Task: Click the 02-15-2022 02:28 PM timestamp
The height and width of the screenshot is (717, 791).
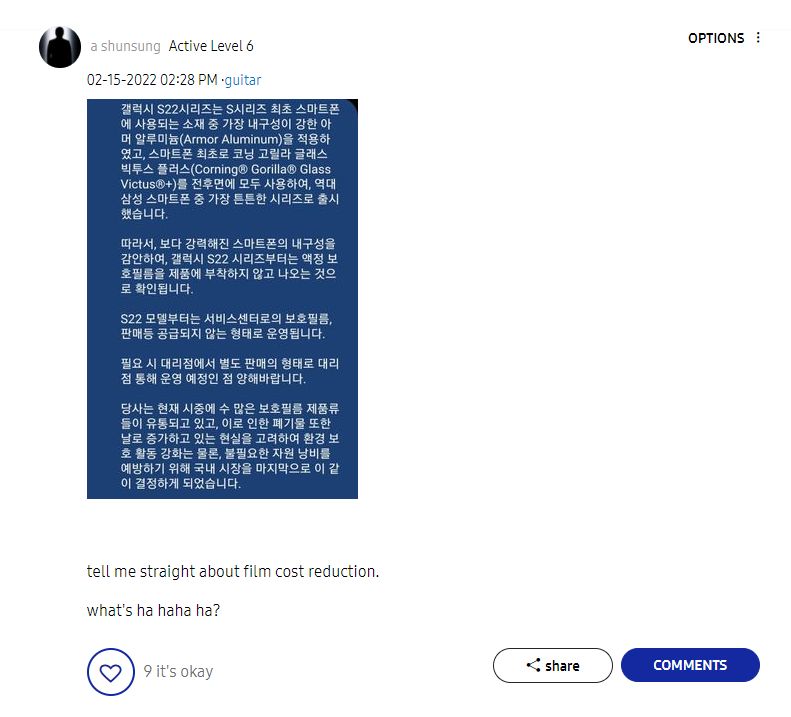Action: tap(152, 80)
